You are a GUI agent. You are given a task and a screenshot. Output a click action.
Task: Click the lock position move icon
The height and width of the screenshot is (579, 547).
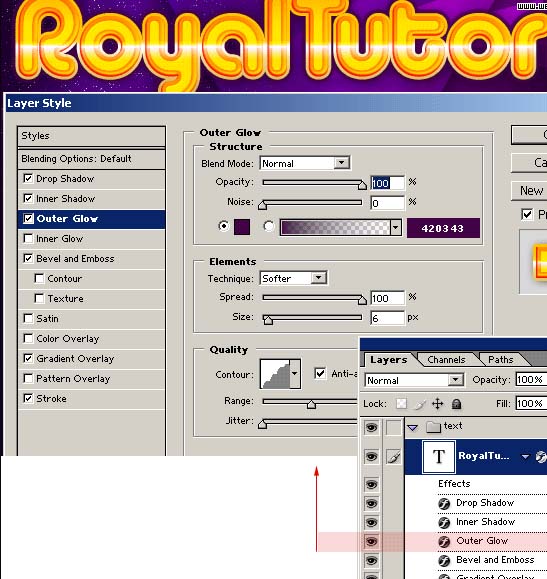click(x=438, y=404)
